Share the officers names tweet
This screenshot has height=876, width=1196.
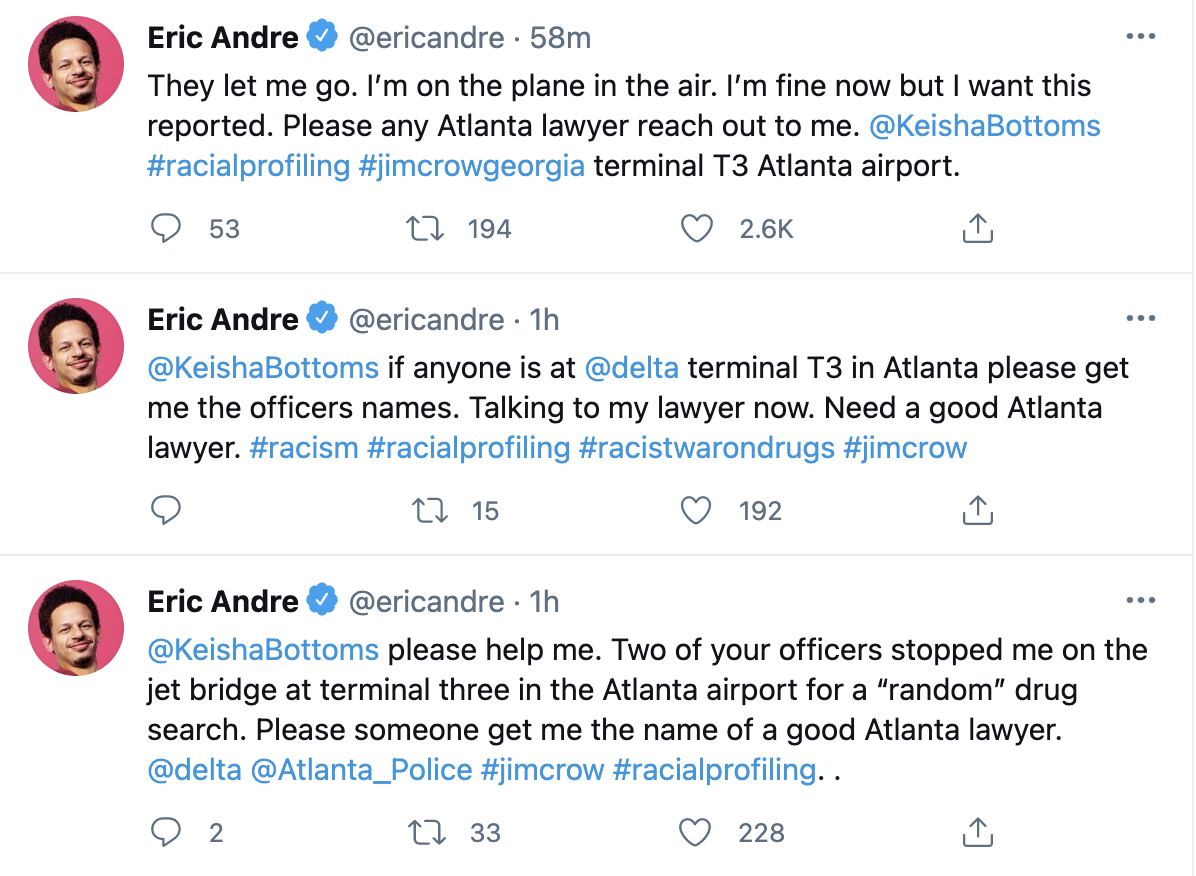[976, 511]
